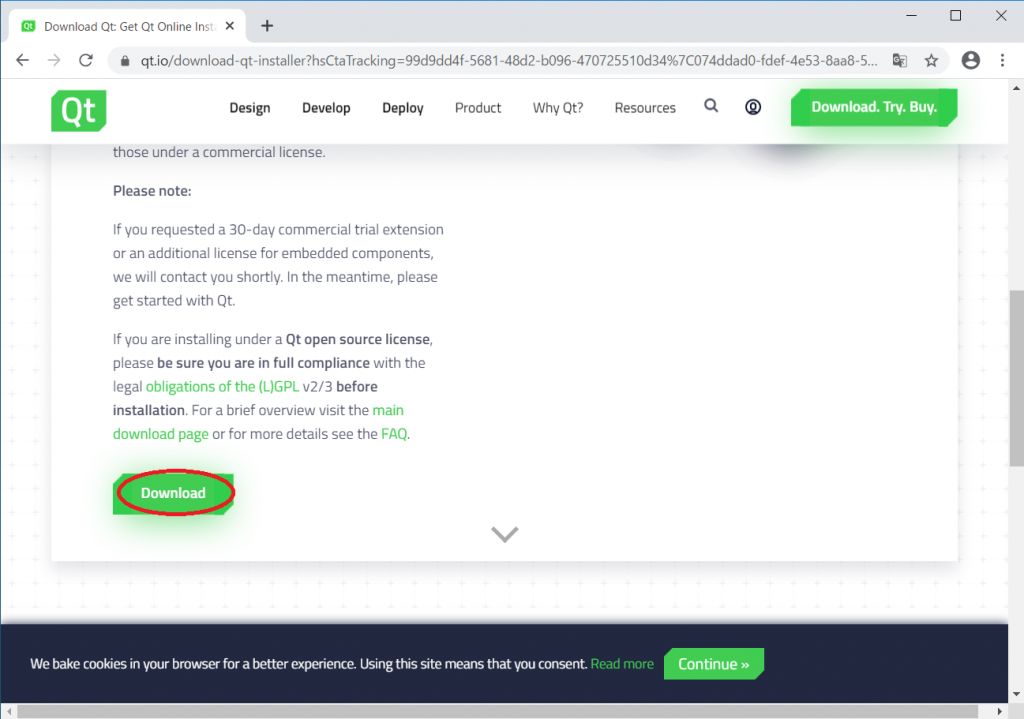Click the Google Translate icon in address bar
The width and height of the screenshot is (1024, 719).
tap(899, 60)
